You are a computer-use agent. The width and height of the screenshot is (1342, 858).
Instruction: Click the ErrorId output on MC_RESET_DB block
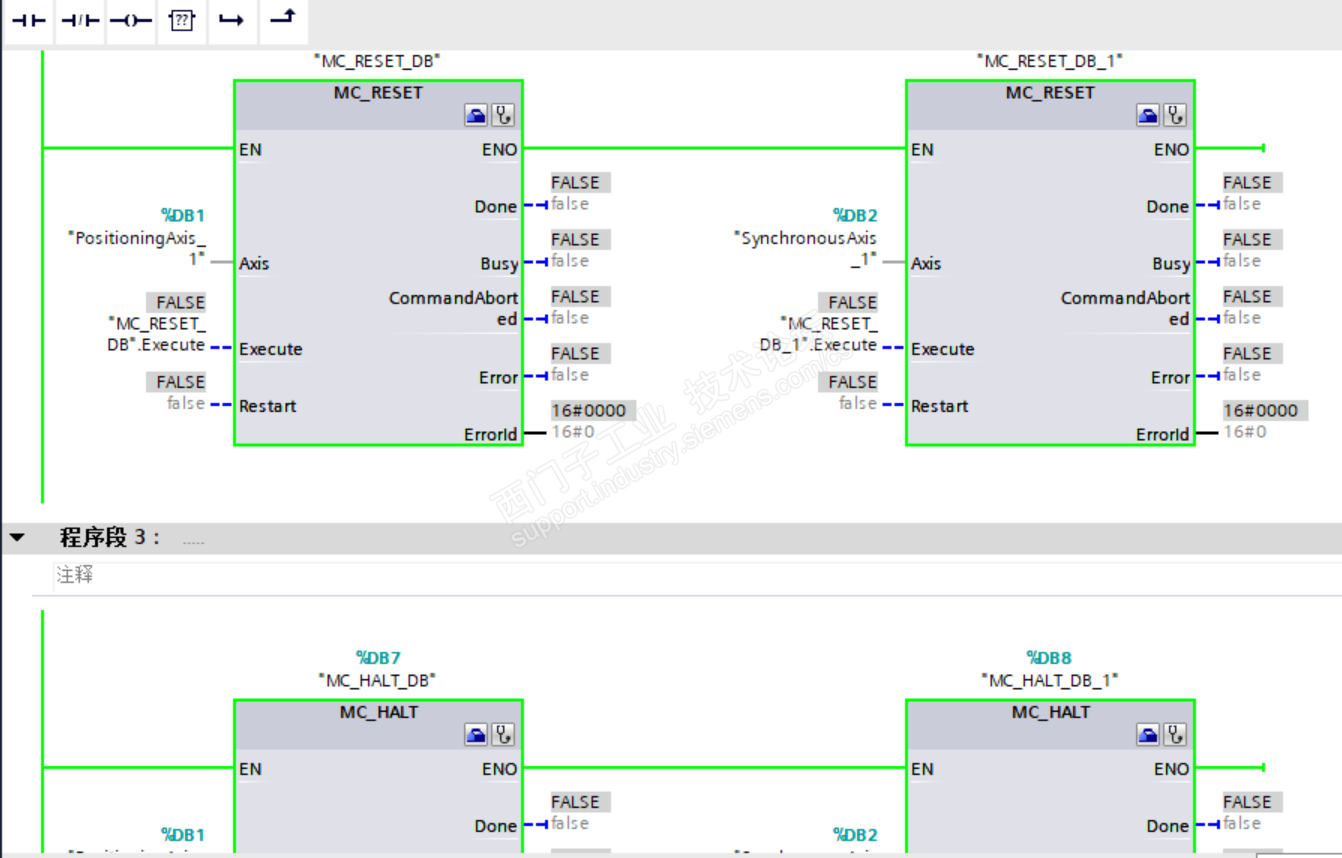pos(491,434)
